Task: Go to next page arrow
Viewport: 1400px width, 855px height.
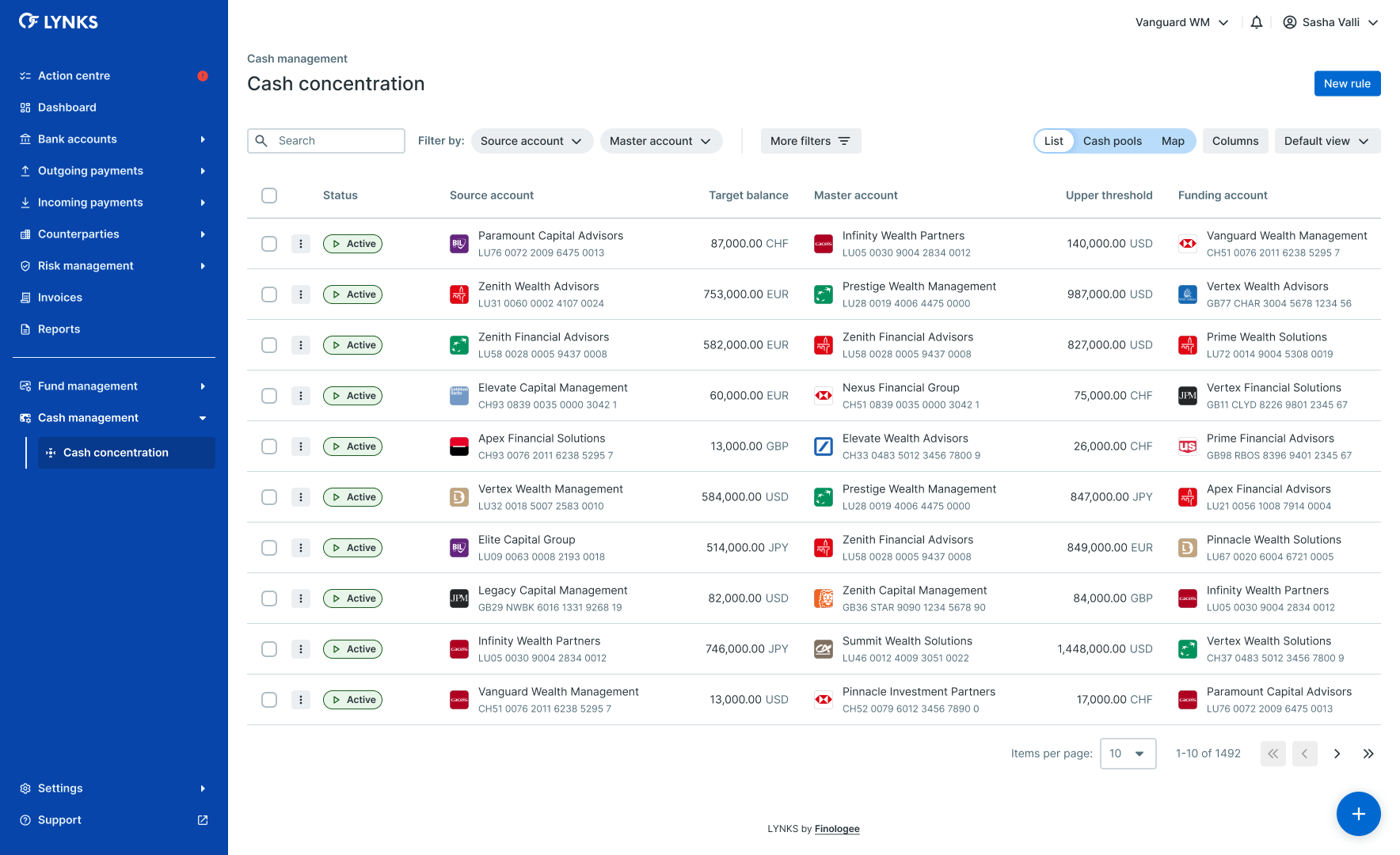Action: pyautogui.click(x=1337, y=754)
